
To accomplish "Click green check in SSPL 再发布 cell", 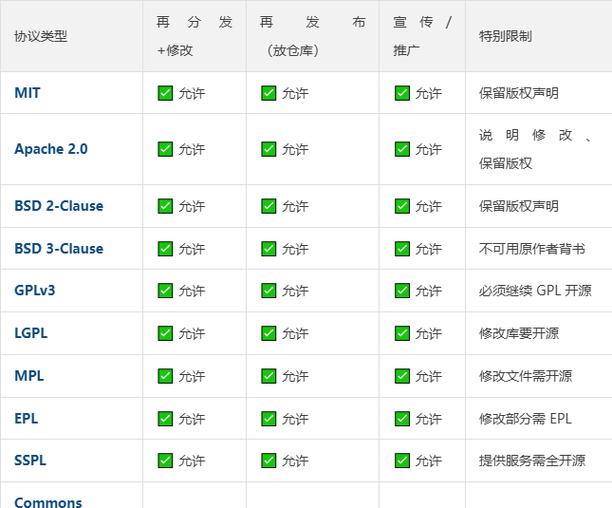I will [x=269, y=460].
